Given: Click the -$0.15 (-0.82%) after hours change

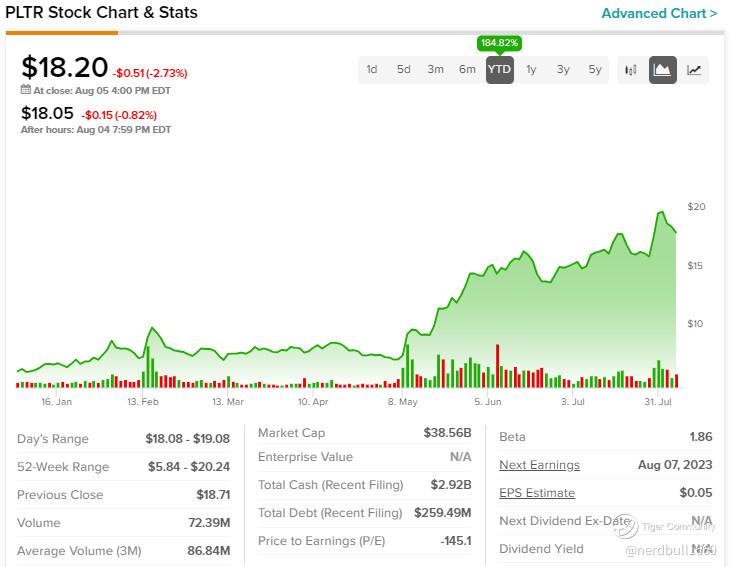Looking at the screenshot, I should tap(119, 115).
